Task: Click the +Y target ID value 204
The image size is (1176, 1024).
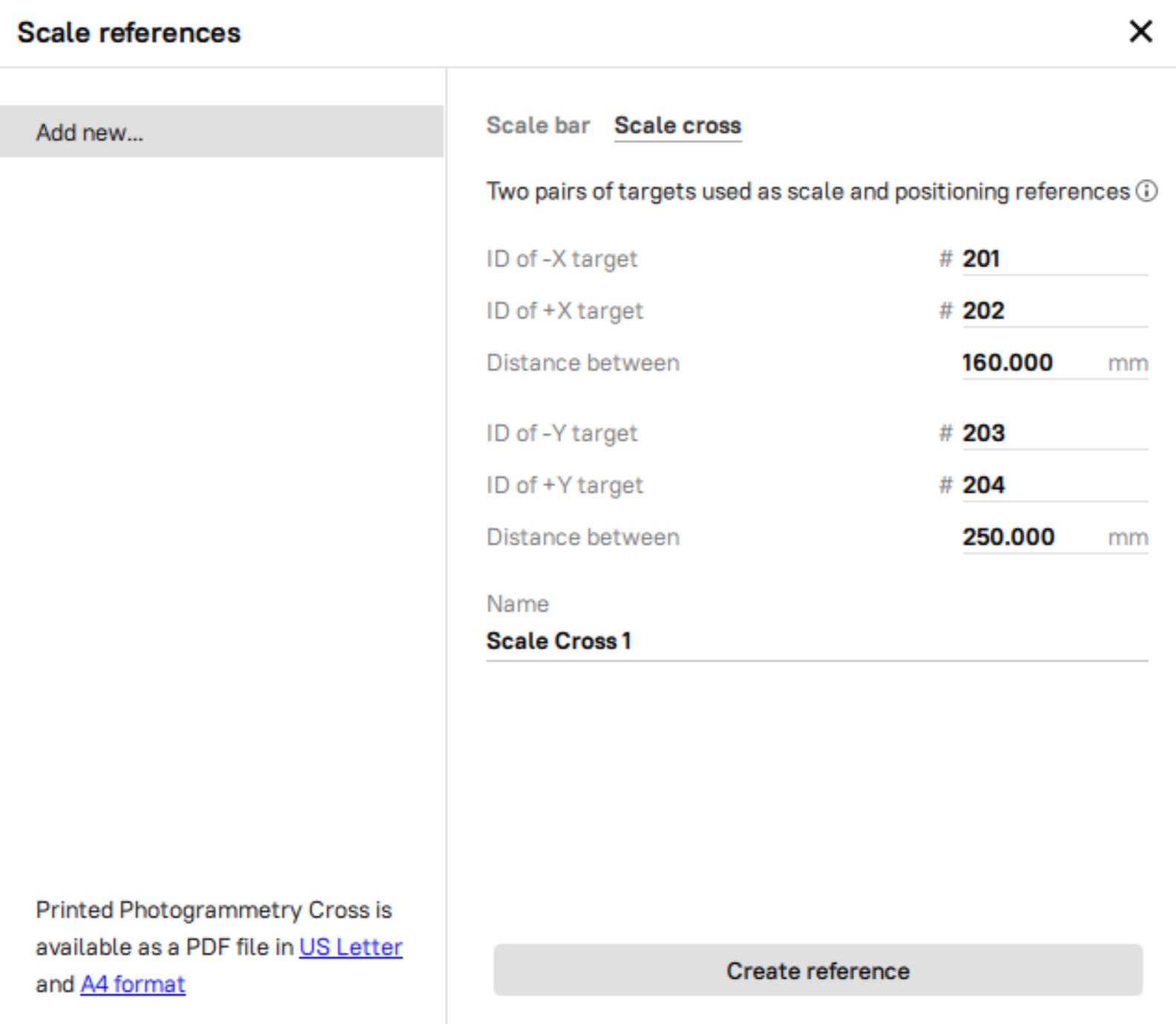Action: [x=984, y=485]
